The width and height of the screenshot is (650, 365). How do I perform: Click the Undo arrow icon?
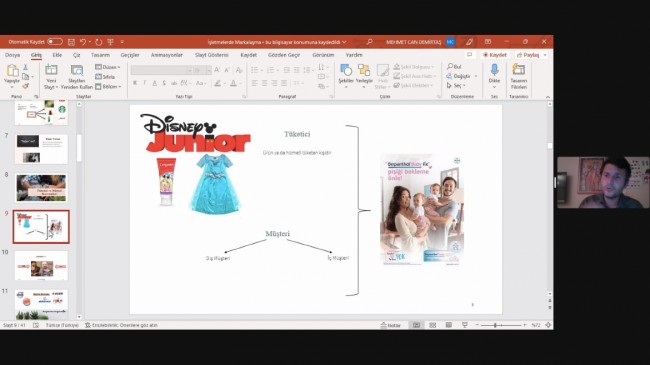(83, 42)
